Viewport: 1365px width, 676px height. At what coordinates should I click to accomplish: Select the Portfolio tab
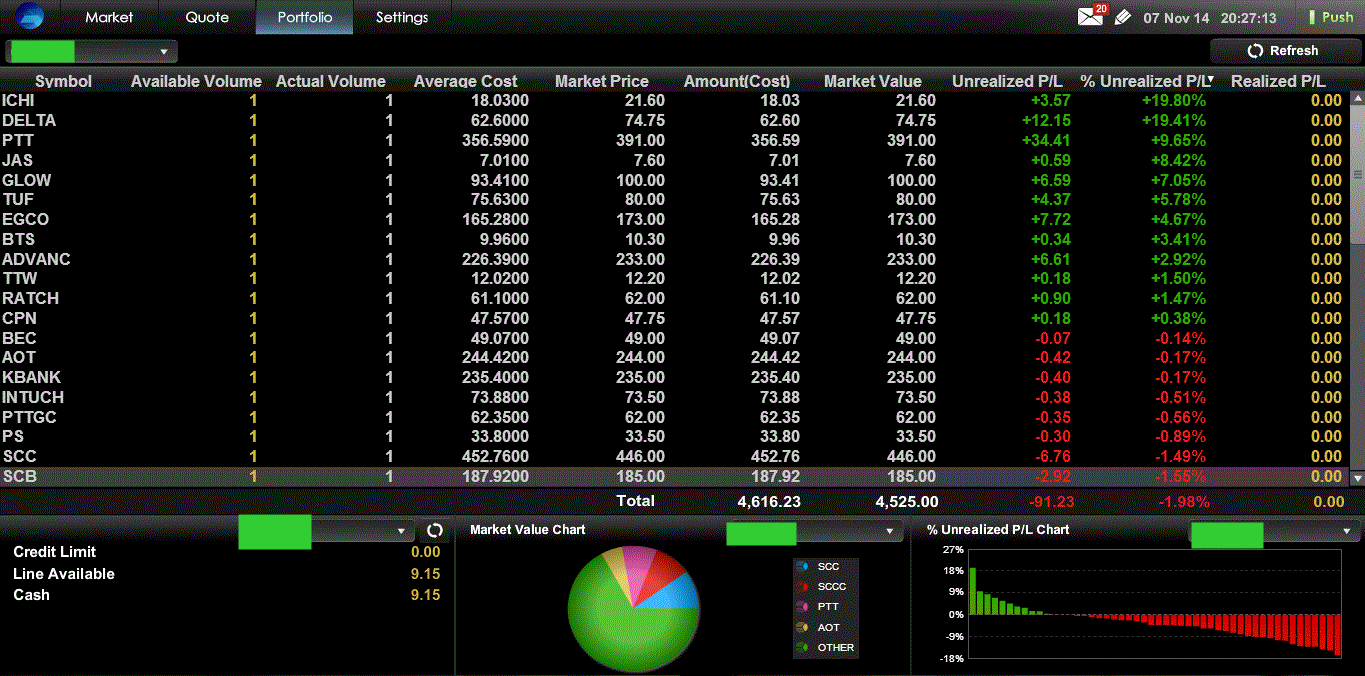click(x=305, y=17)
